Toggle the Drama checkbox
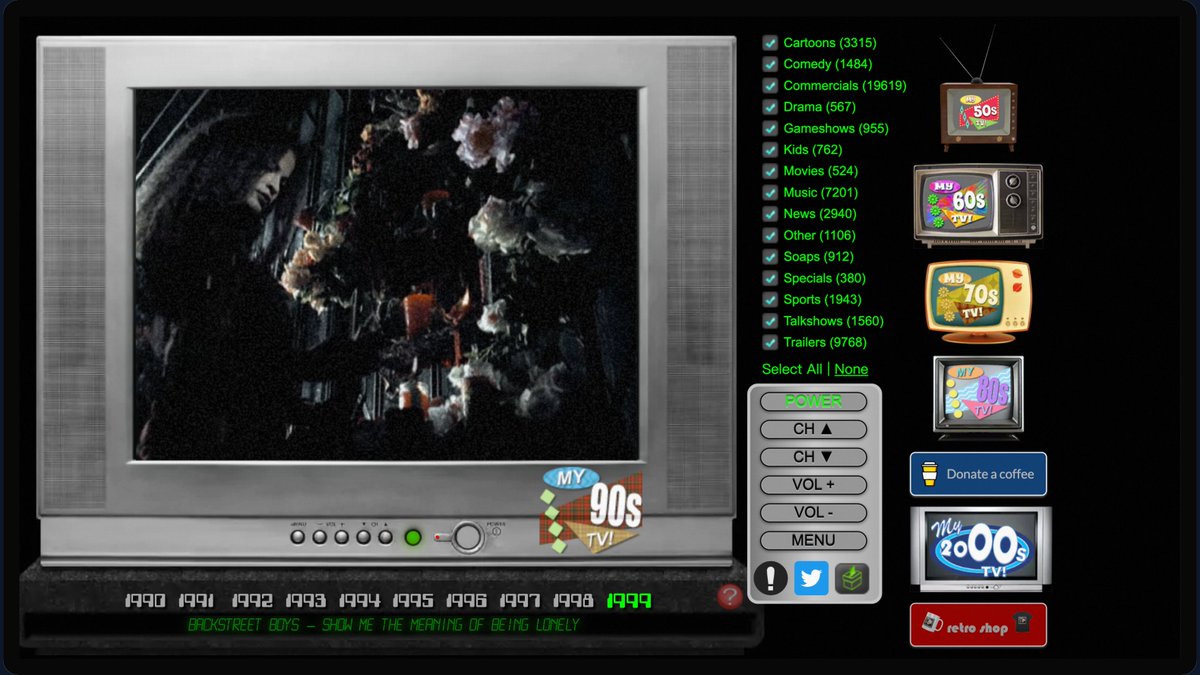The image size is (1200, 675). (x=770, y=107)
